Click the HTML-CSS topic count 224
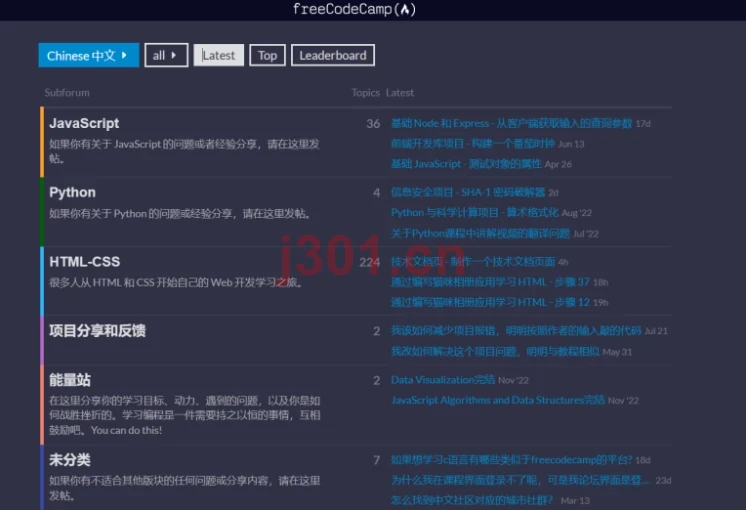This screenshot has height=510, width=746. (370, 262)
